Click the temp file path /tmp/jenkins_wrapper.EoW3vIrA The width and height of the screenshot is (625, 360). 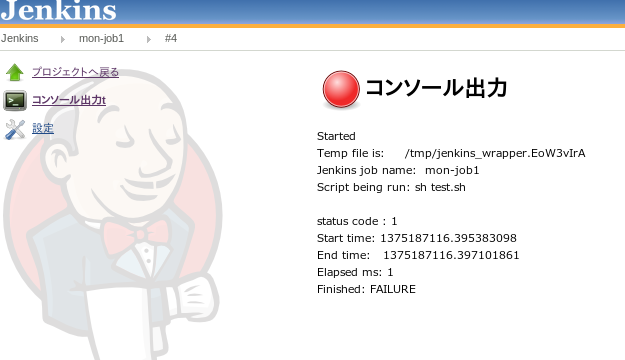point(495,153)
